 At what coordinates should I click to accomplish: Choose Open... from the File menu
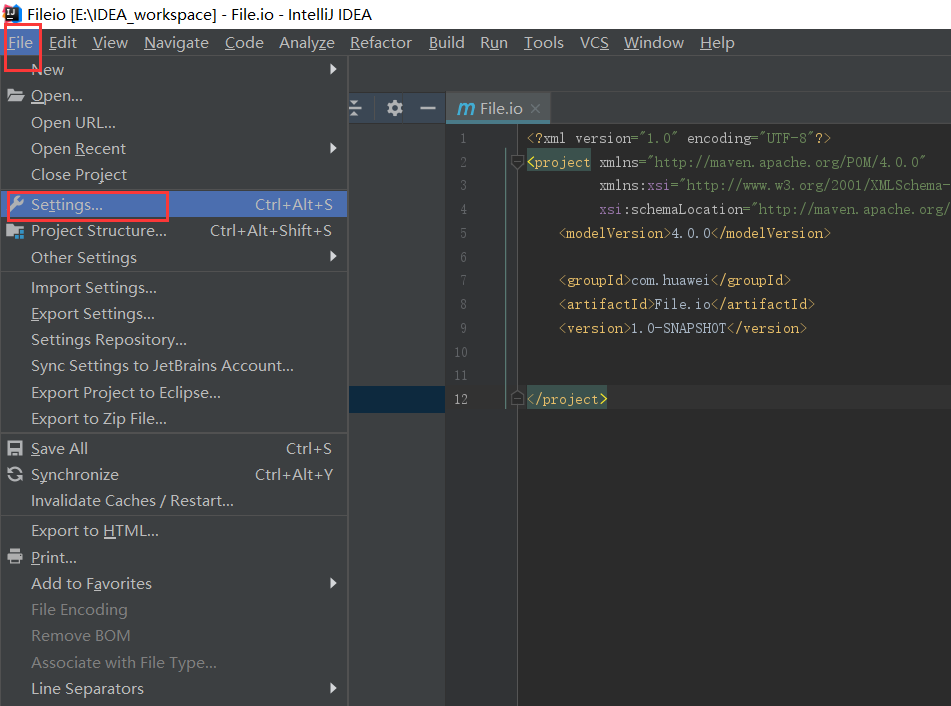[174, 96]
